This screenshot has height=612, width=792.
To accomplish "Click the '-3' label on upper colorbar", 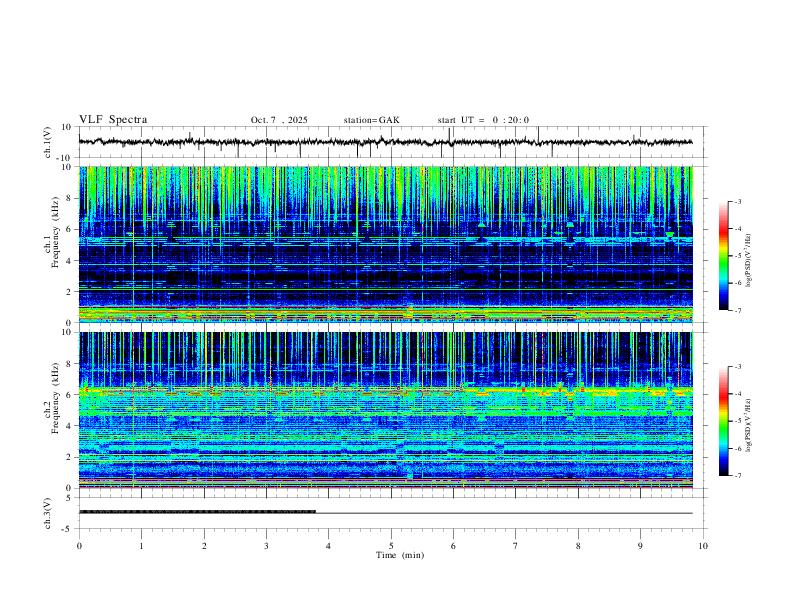I will coord(737,201).
